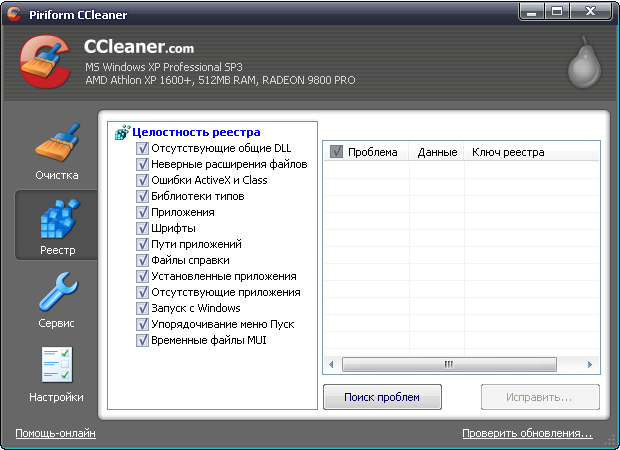Switch to the Очистка label tab
620x450 pixels.
pyautogui.click(x=57, y=175)
